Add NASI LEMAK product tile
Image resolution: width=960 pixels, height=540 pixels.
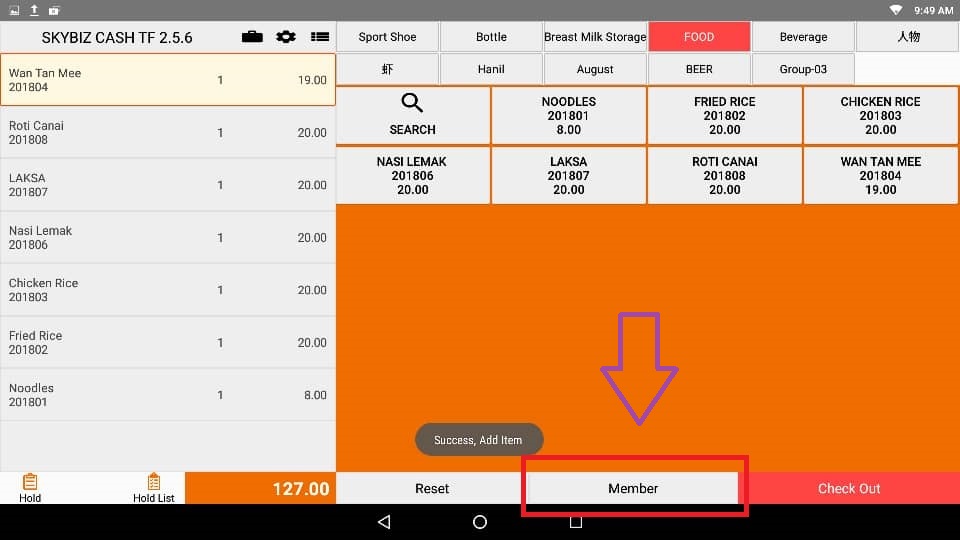pyautogui.click(x=412, y=175)
